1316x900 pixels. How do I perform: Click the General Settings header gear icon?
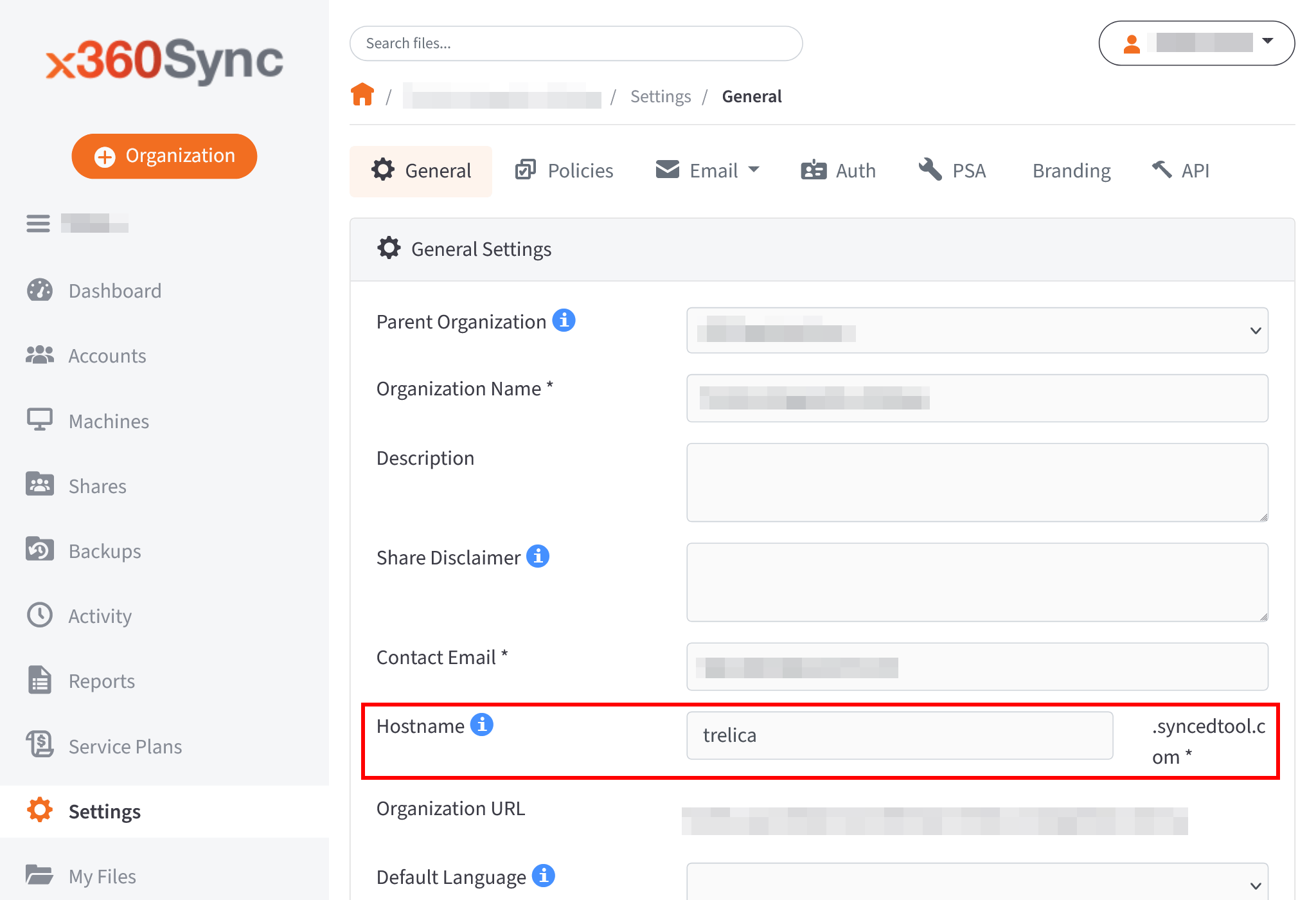[389, 248]
